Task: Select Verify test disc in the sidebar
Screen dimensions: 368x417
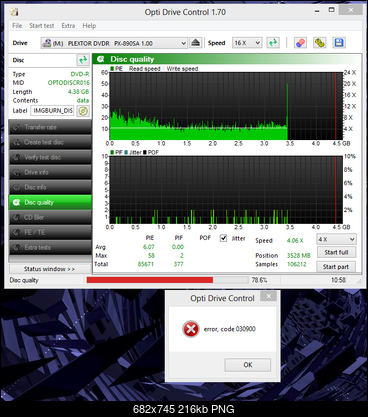Action: coord(50,157)
